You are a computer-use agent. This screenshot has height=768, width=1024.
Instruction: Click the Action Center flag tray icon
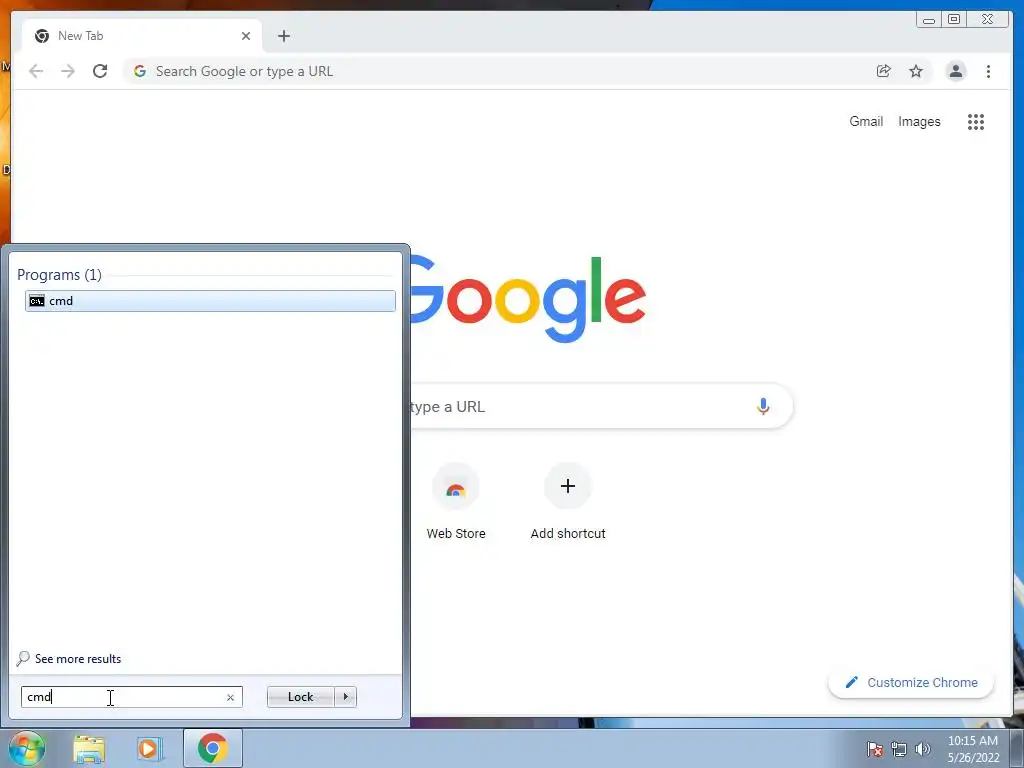pos(874,749)
